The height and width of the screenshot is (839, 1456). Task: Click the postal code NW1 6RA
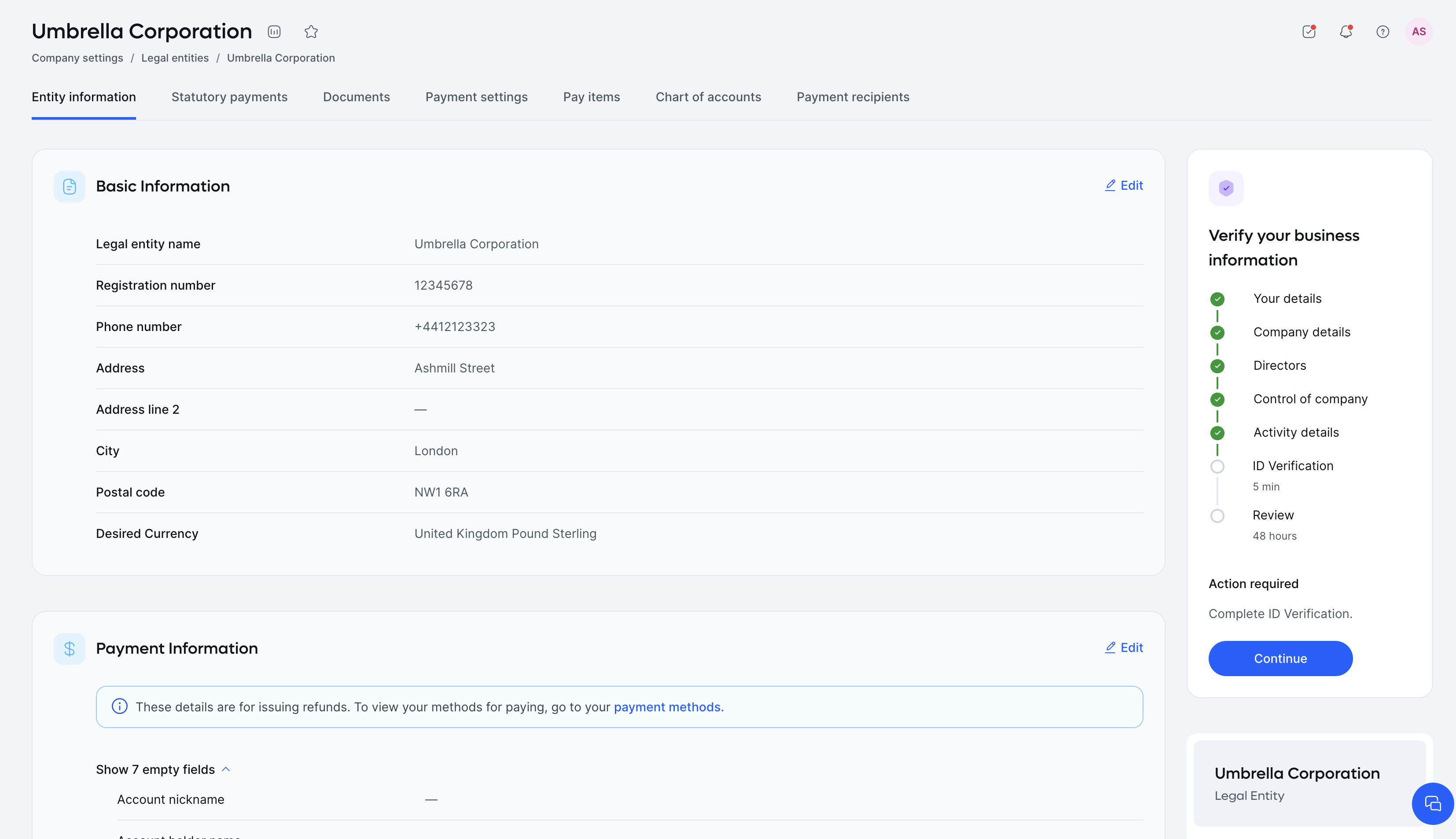click(441, 492)
